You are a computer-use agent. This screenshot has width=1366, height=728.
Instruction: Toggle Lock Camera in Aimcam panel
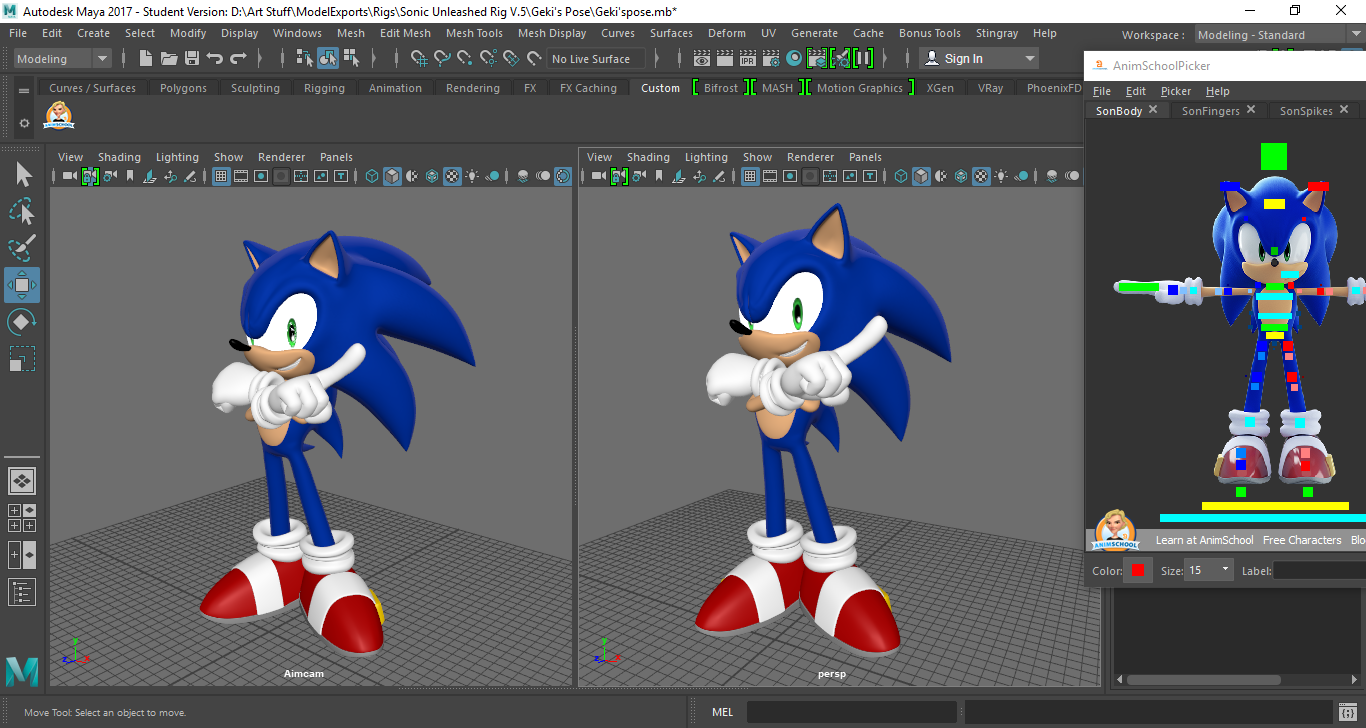tap(90, 176)
